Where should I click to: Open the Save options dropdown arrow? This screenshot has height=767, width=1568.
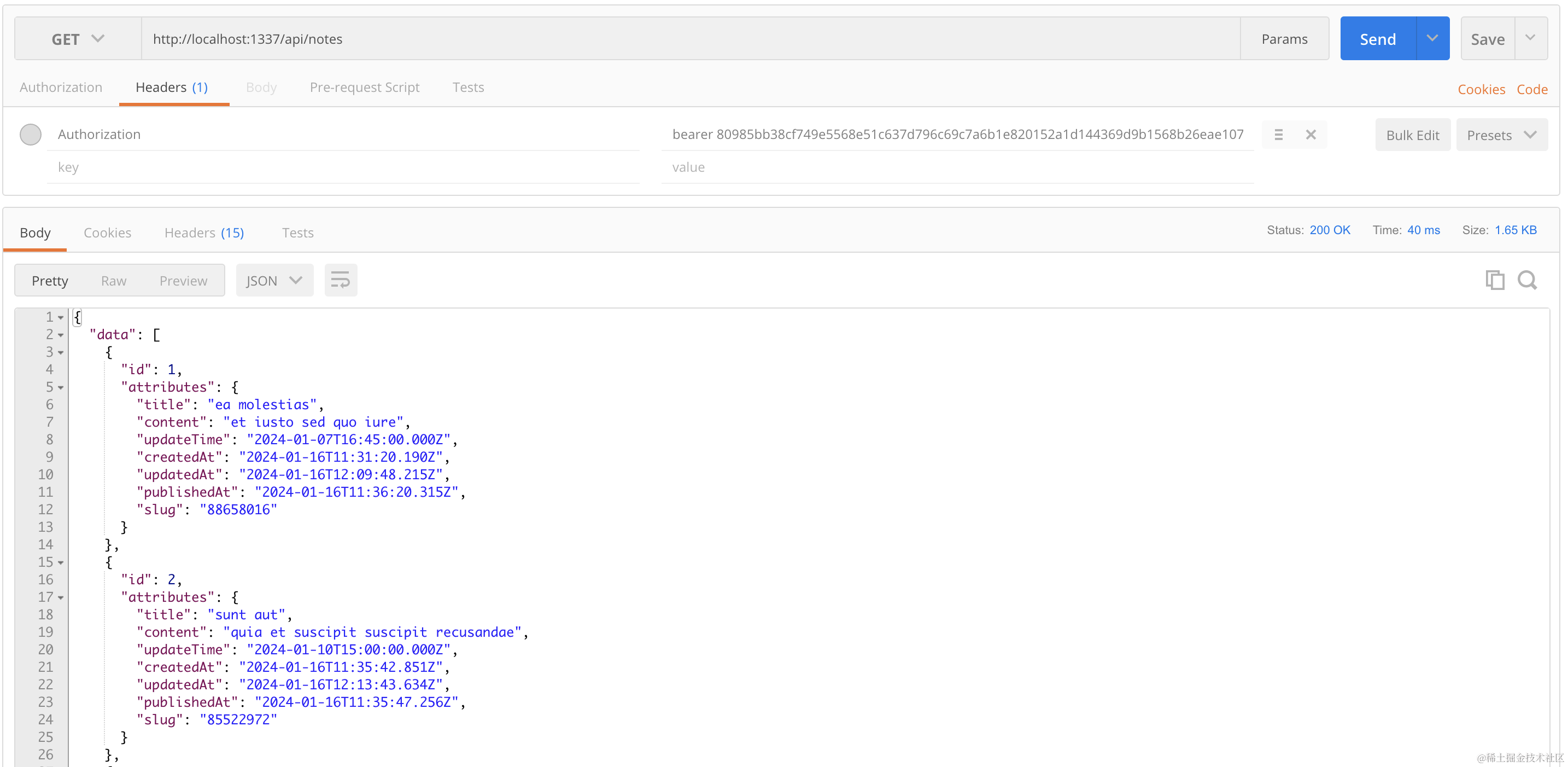1530,38
